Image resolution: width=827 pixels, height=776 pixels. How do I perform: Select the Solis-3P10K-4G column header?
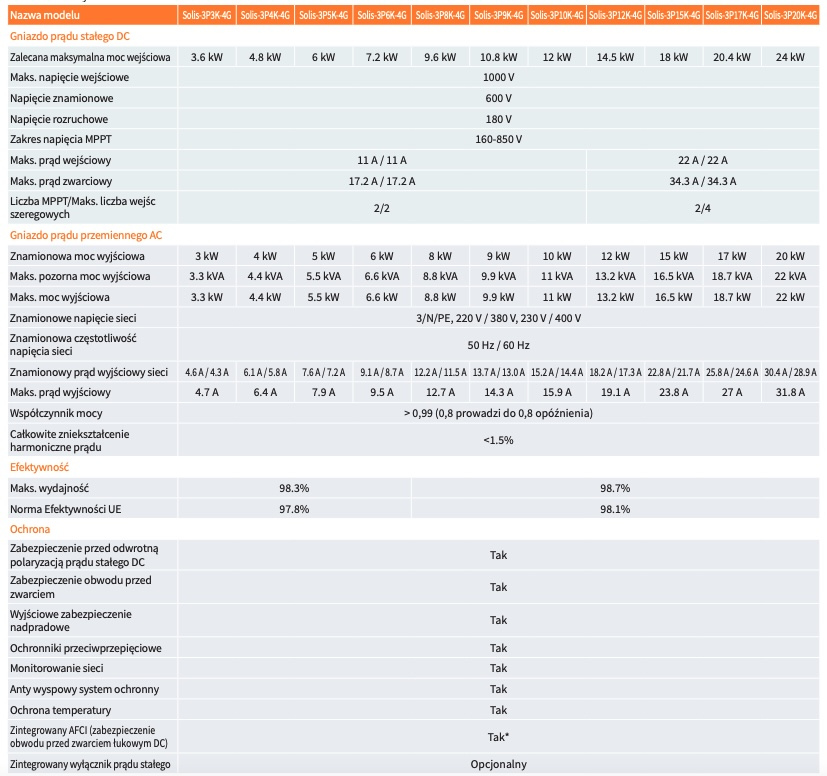click(557, 15)
